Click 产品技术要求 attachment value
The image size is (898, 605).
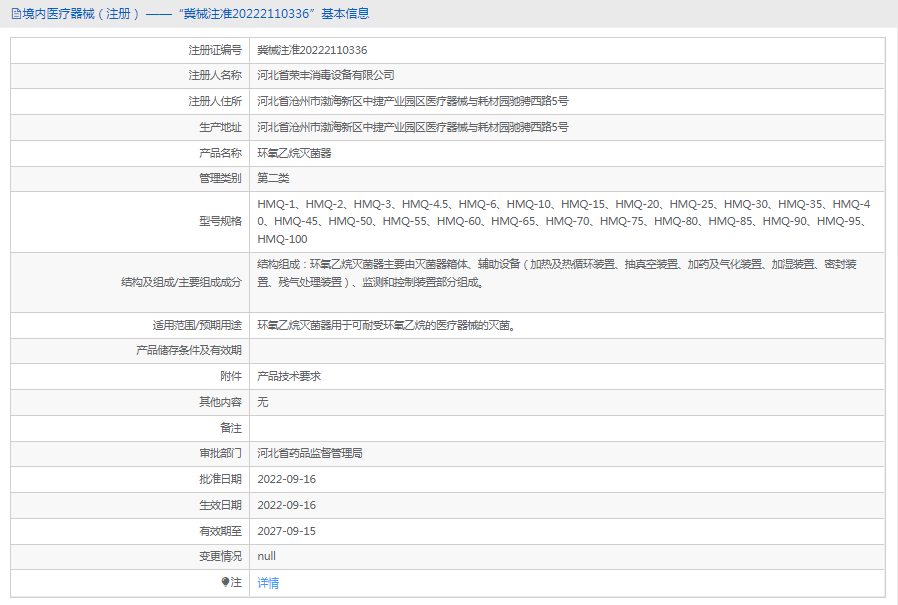coord(289,376)
